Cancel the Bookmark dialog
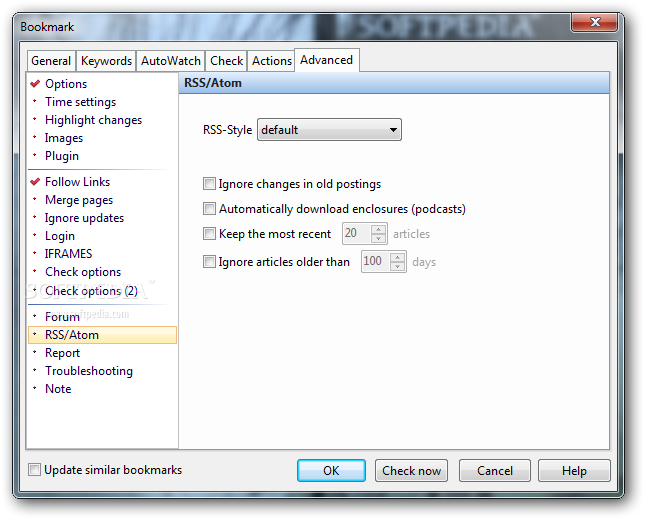Viewport: 645px width, 519px height. point(494,470)
